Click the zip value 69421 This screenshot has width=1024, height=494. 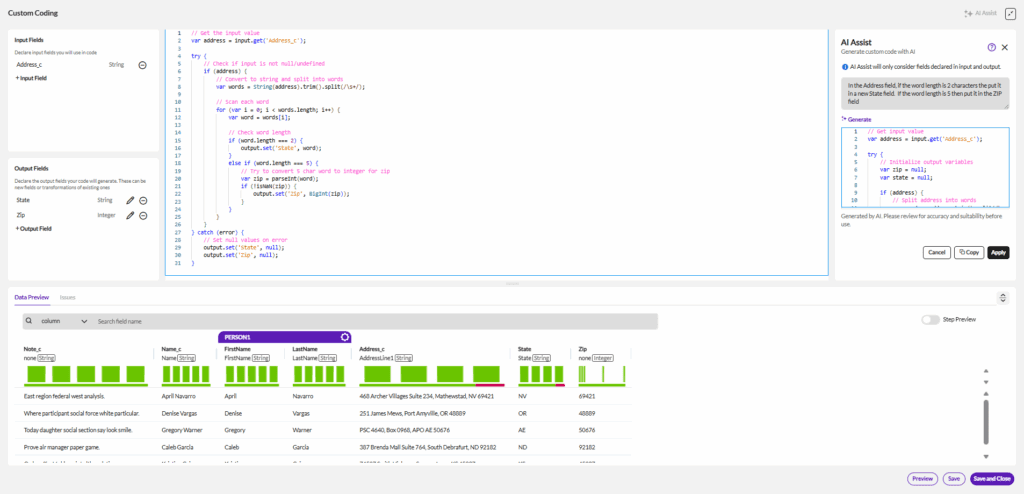(587, 396)
